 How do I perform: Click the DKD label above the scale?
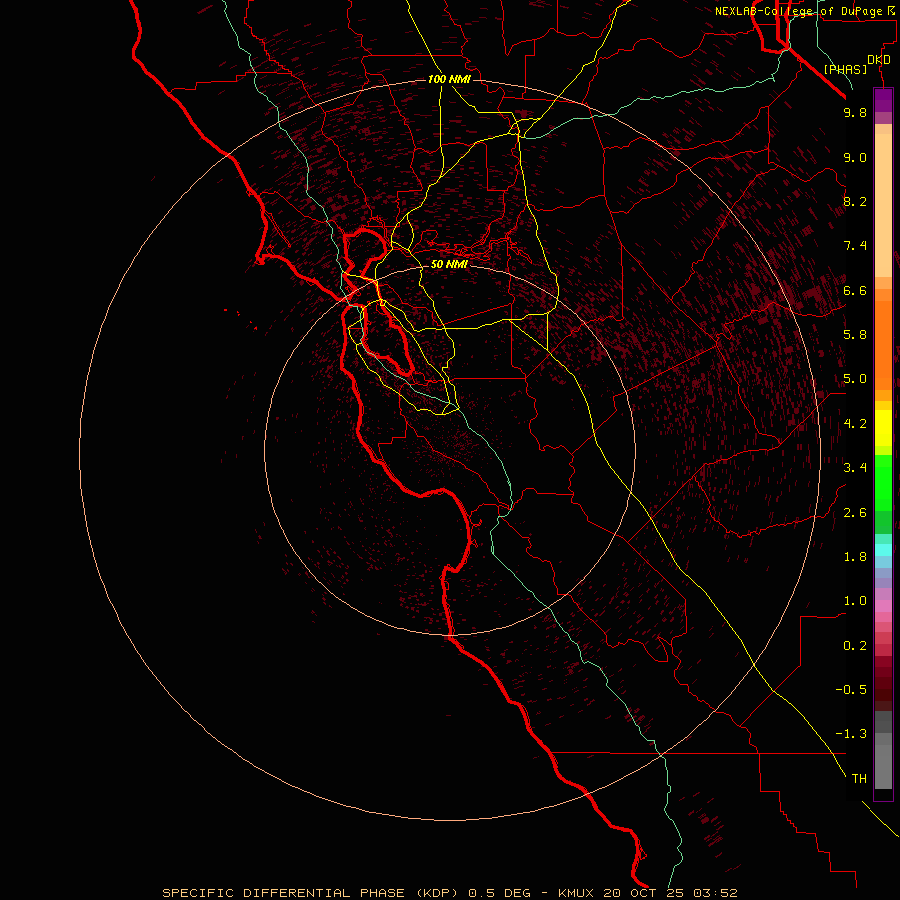(879, 60)
